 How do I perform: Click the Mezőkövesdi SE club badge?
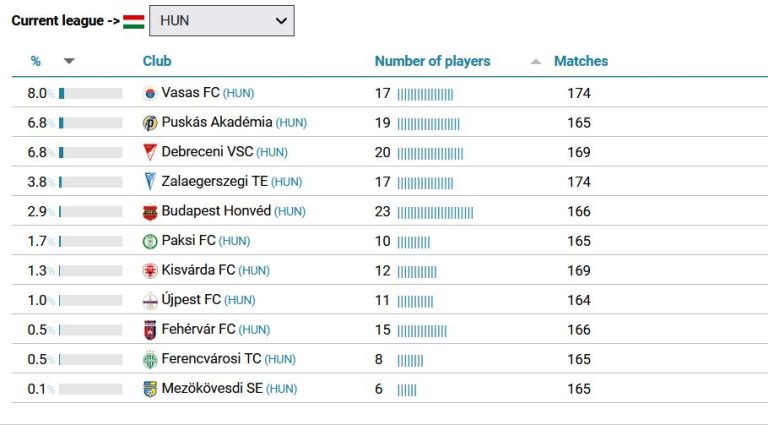[150, 389]
